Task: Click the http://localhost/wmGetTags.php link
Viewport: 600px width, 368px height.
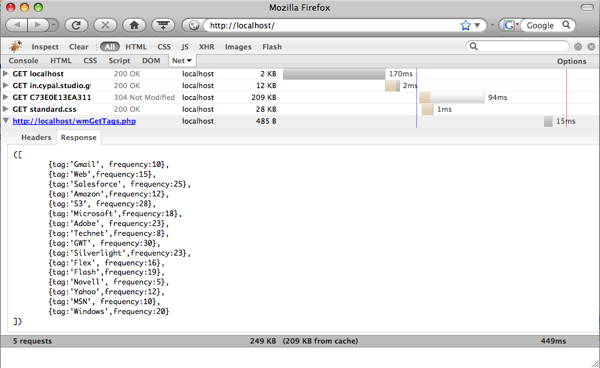Action: (74, 121)
